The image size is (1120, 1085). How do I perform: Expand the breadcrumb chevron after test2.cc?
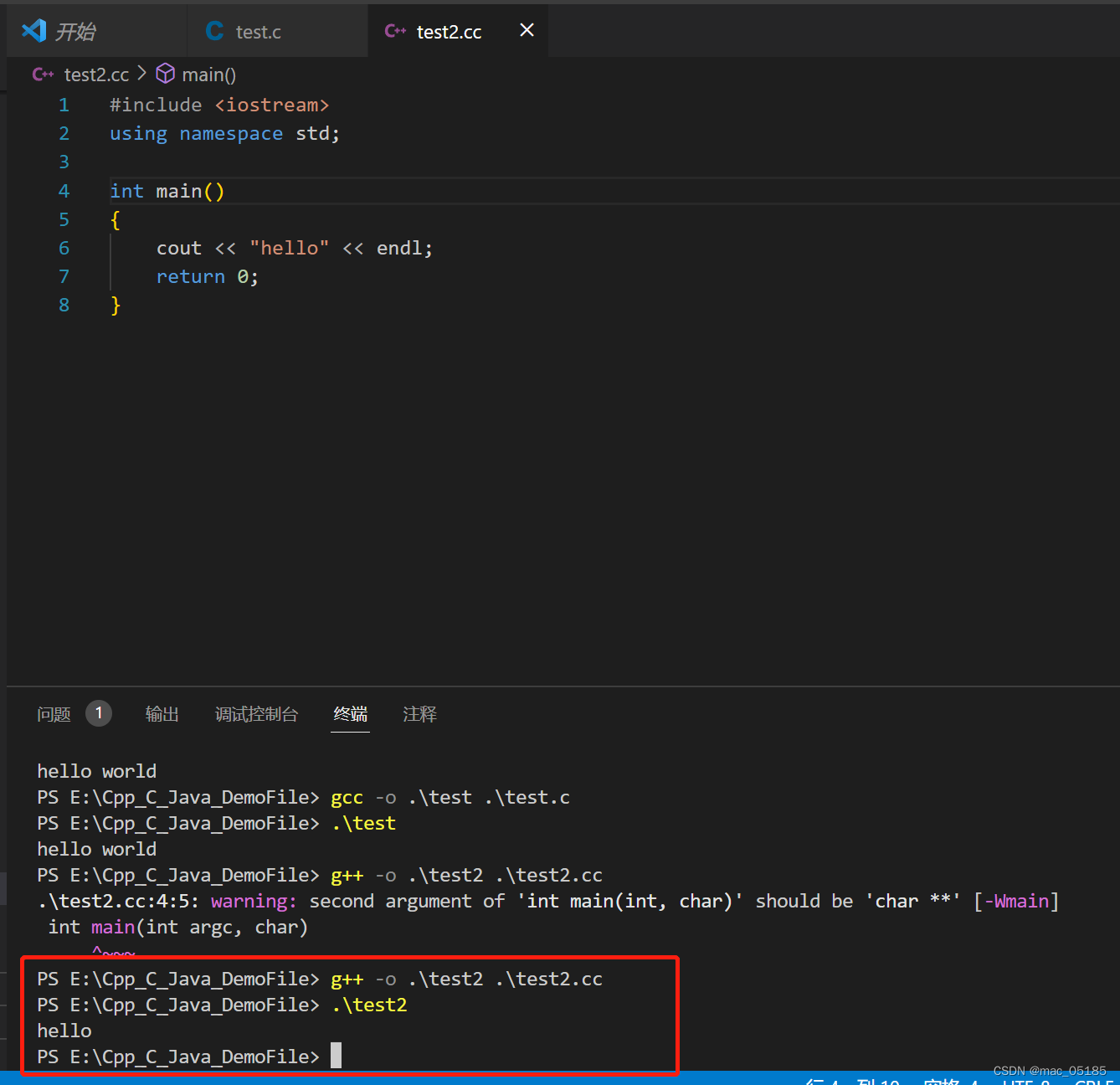point(141,74)
